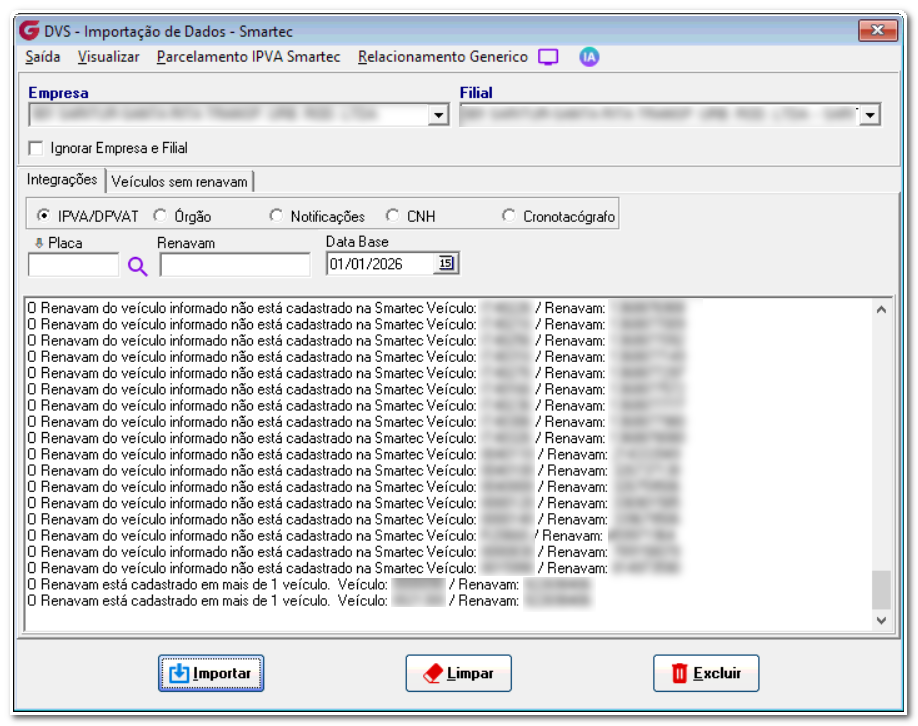Click the Excluir button

click(706, 673)
